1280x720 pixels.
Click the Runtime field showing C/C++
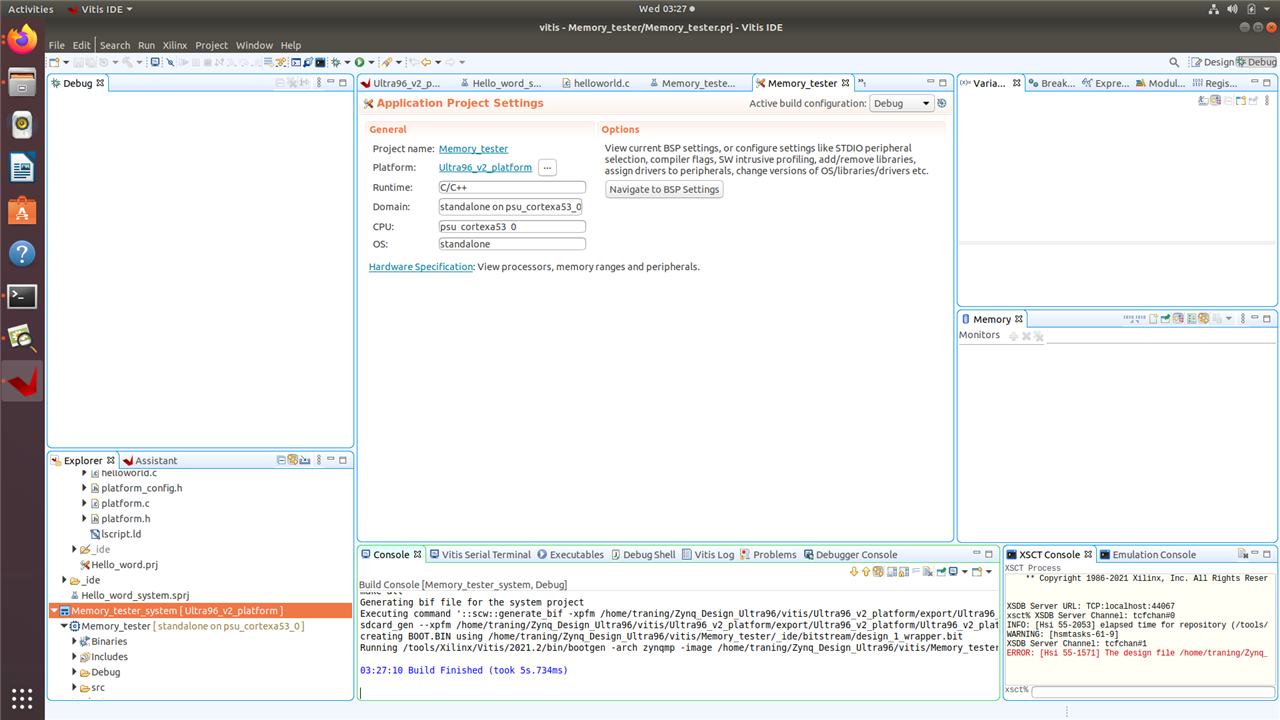(x=512, y=187)
